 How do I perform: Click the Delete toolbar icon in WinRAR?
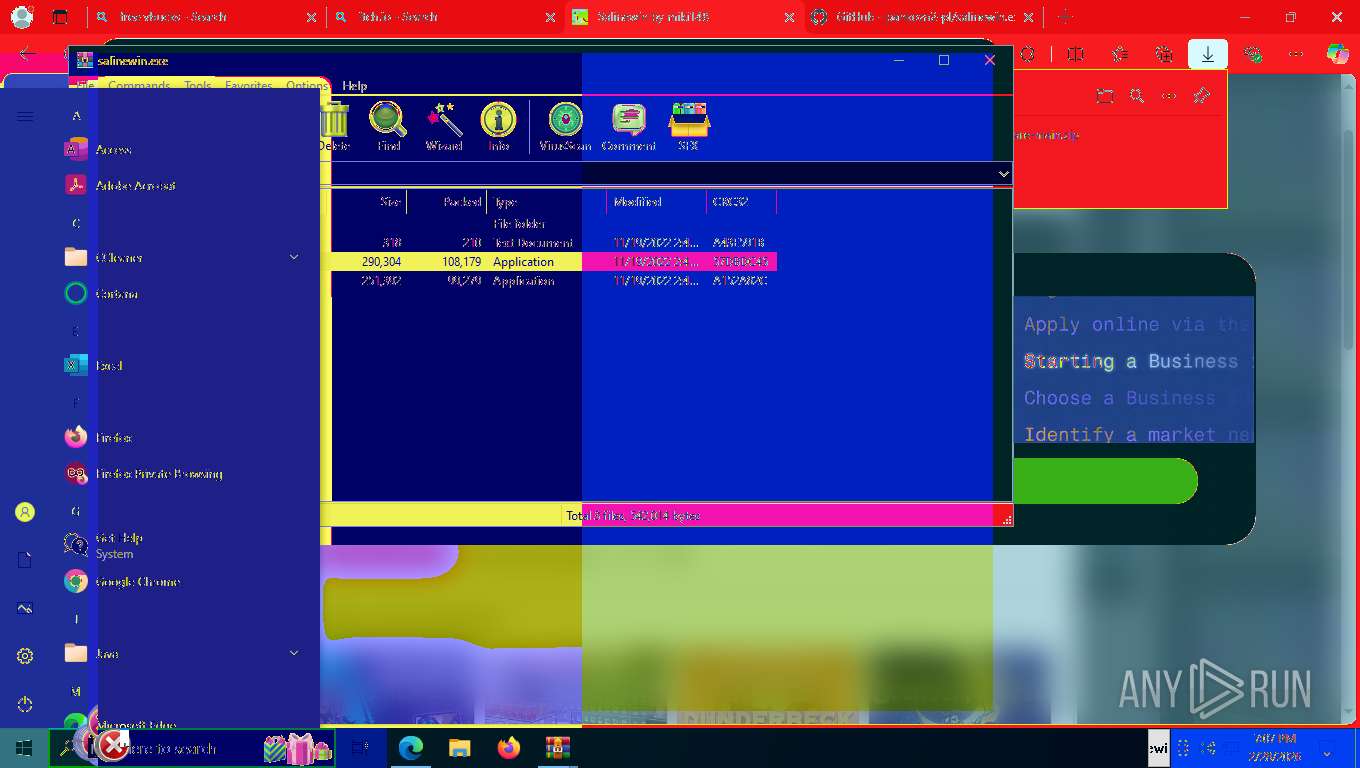click(x=334, y=127)
